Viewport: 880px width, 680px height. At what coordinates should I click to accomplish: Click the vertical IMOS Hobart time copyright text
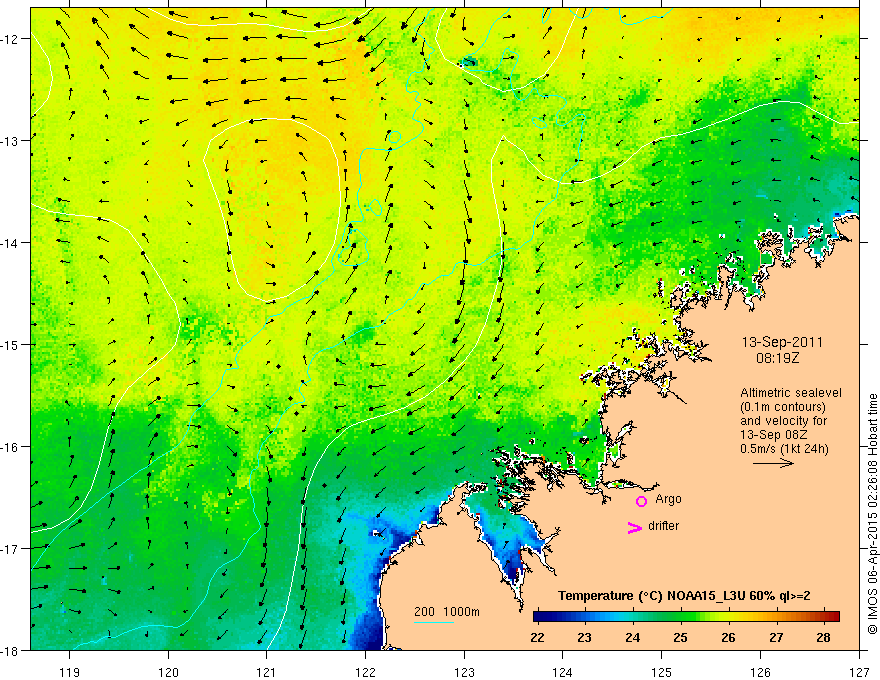click(x=872, y=514)
